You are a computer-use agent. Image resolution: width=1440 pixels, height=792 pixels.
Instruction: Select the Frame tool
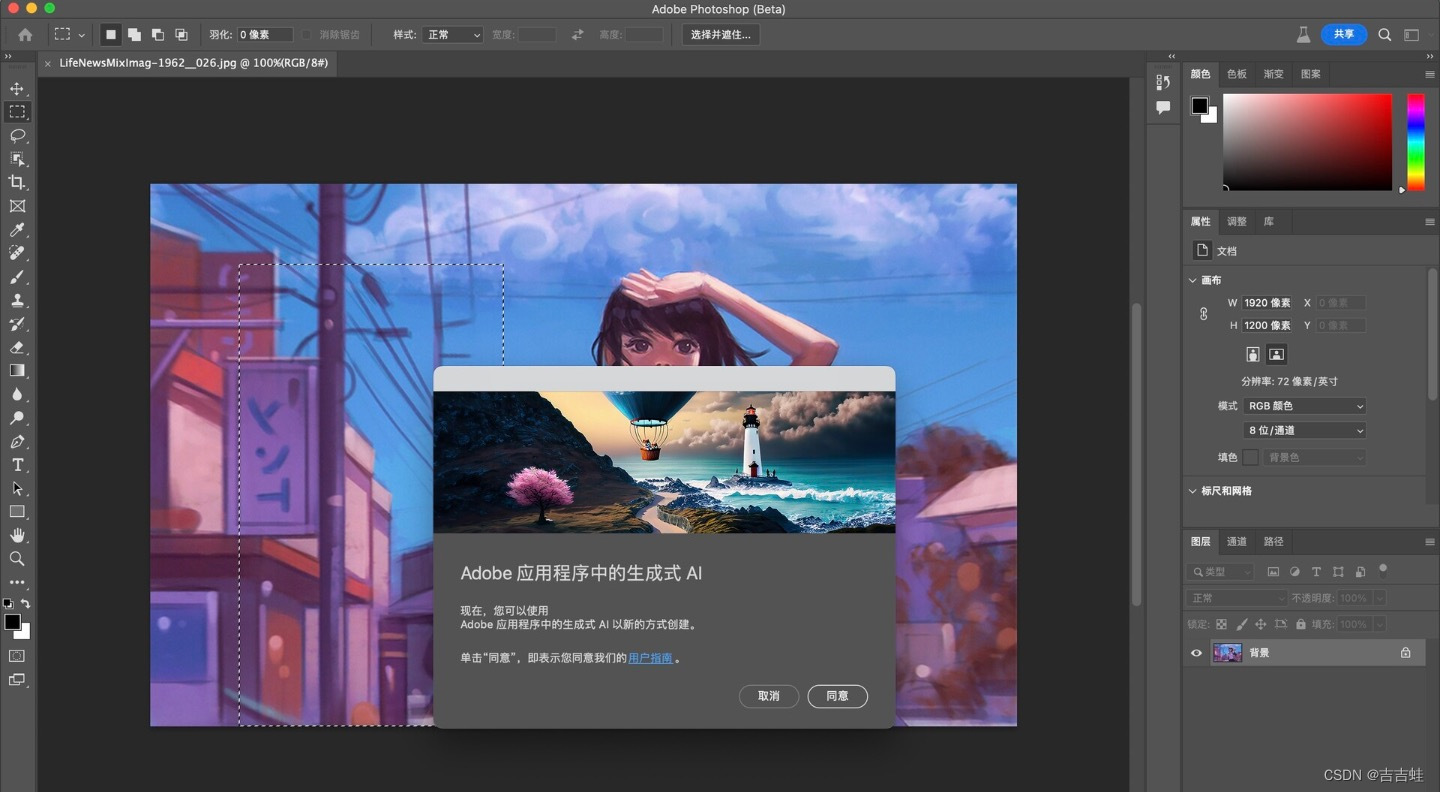[x=17, y=206]
